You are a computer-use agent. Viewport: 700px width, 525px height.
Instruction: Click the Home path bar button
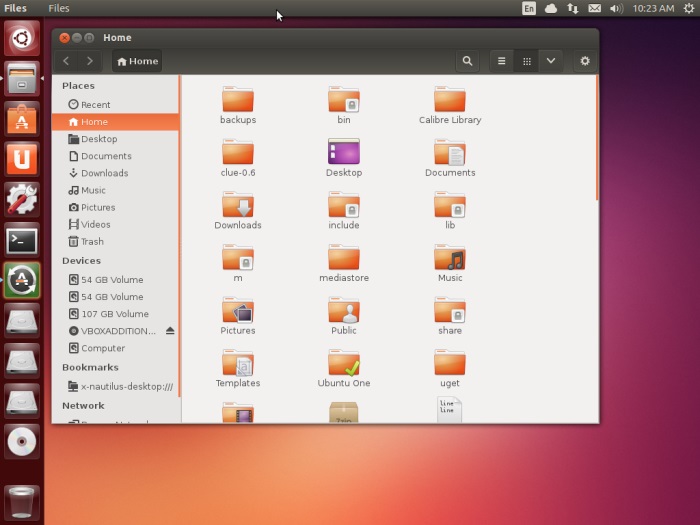tap(137, 61)
